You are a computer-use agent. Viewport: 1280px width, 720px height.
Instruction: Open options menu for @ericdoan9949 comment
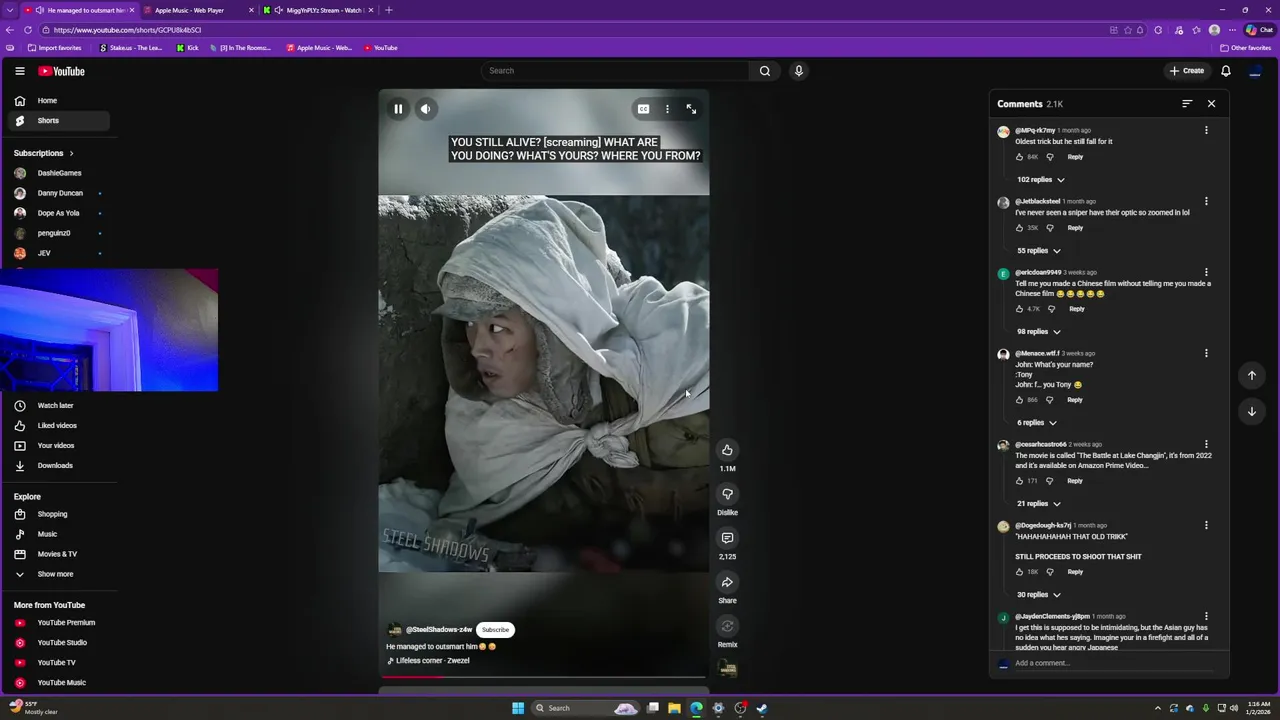pos(1206,273)
